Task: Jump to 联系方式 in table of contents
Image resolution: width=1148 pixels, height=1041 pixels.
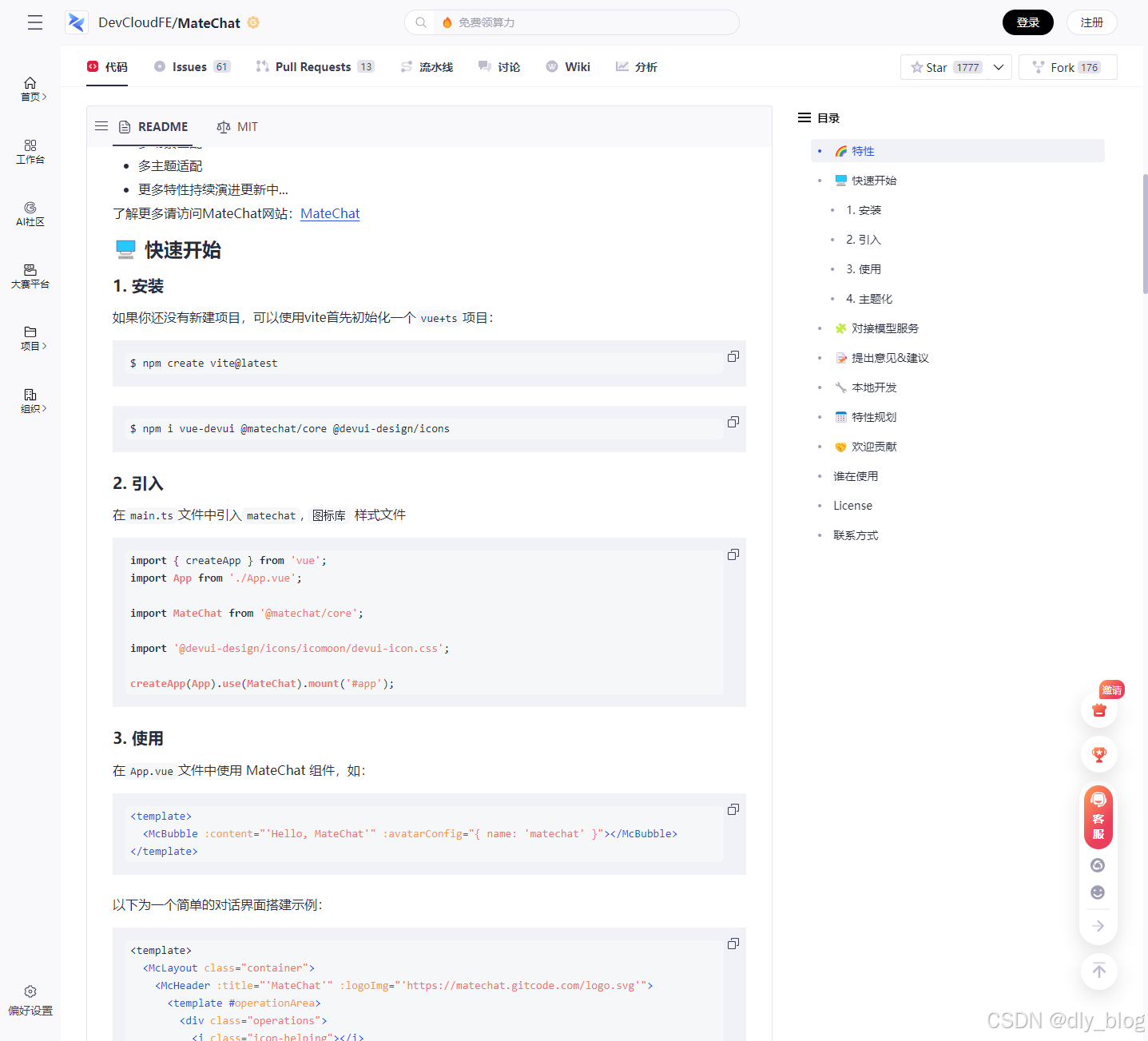Action: (x=856, y=535)
